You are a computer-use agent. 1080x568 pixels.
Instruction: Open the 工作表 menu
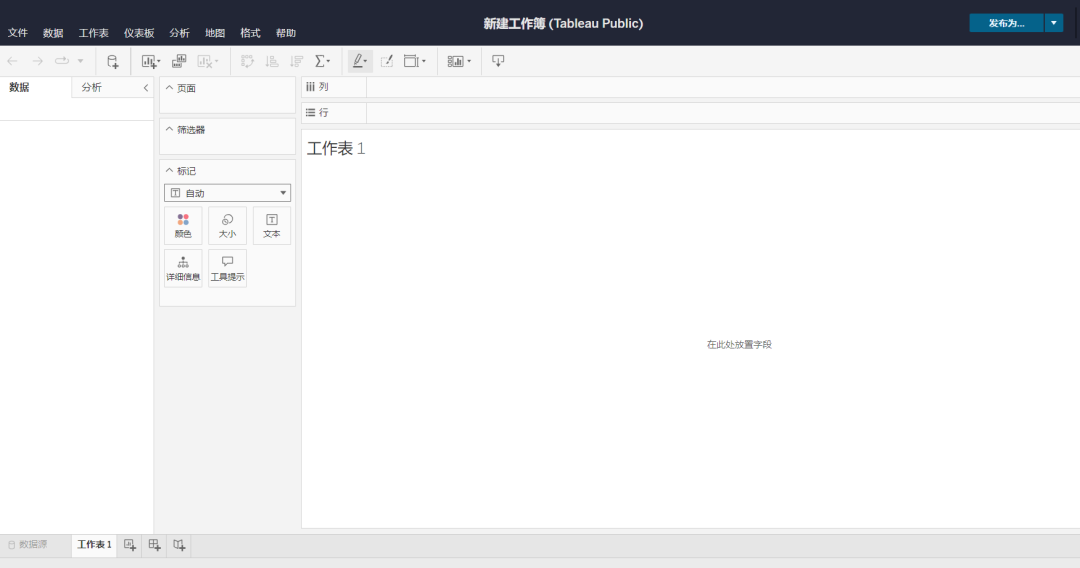[x=94, y=33]
